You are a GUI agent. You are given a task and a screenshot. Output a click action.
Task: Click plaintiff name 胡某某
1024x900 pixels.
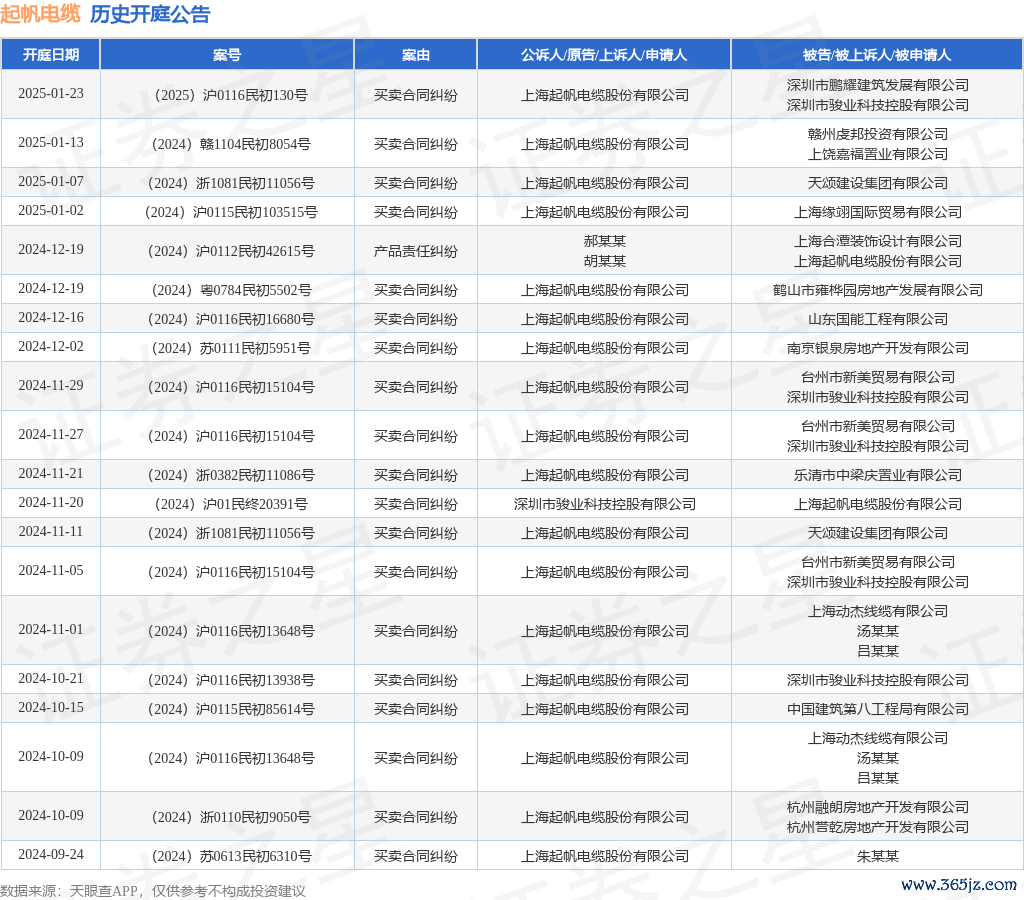(x=605, y=261)
